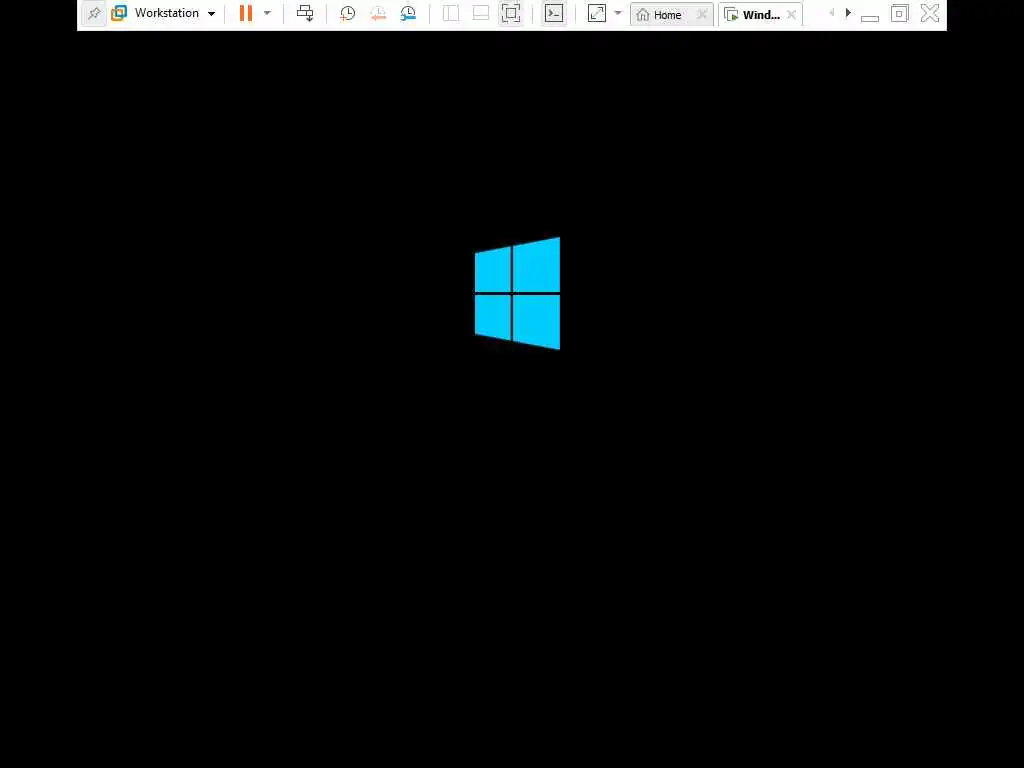Image resolution: width=1024 pixels, height=768 pixels.
Task: Click the stretch guest display icon
Action: click(597, 13)
